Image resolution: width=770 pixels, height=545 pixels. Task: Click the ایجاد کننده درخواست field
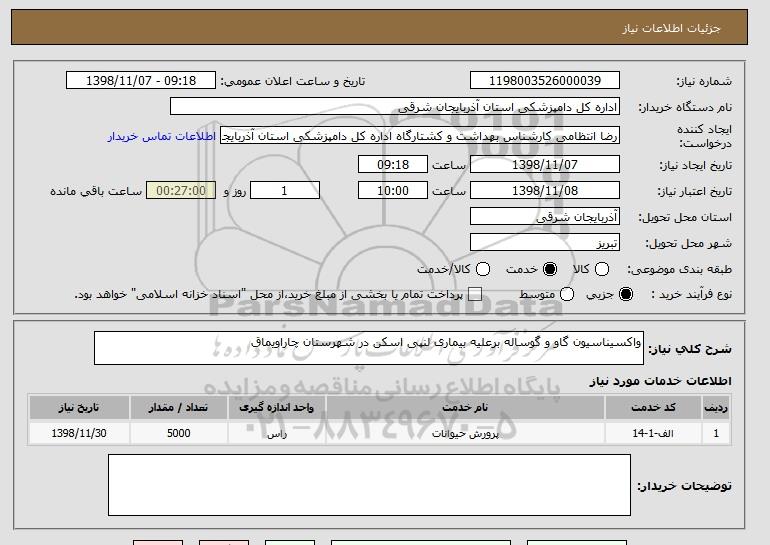click(420, 136)
